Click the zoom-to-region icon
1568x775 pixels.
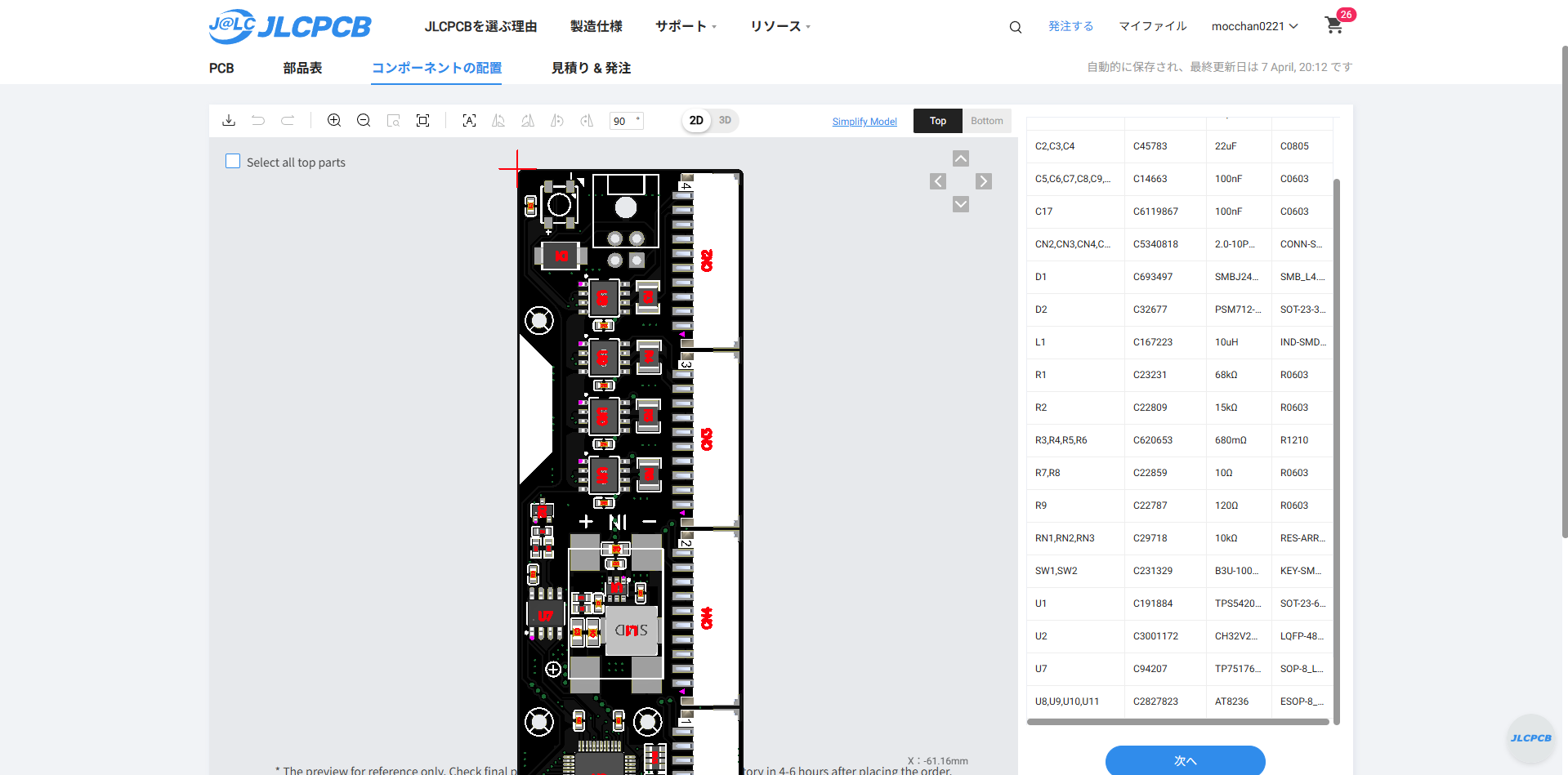point(393,120)
